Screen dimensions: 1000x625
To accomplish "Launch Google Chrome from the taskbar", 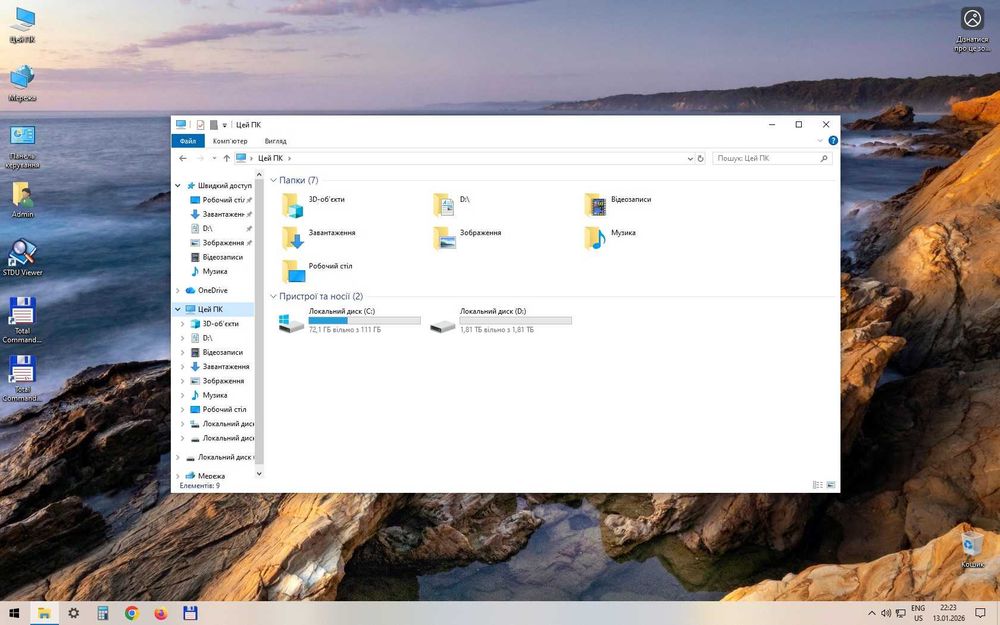I will coord(132,613).
